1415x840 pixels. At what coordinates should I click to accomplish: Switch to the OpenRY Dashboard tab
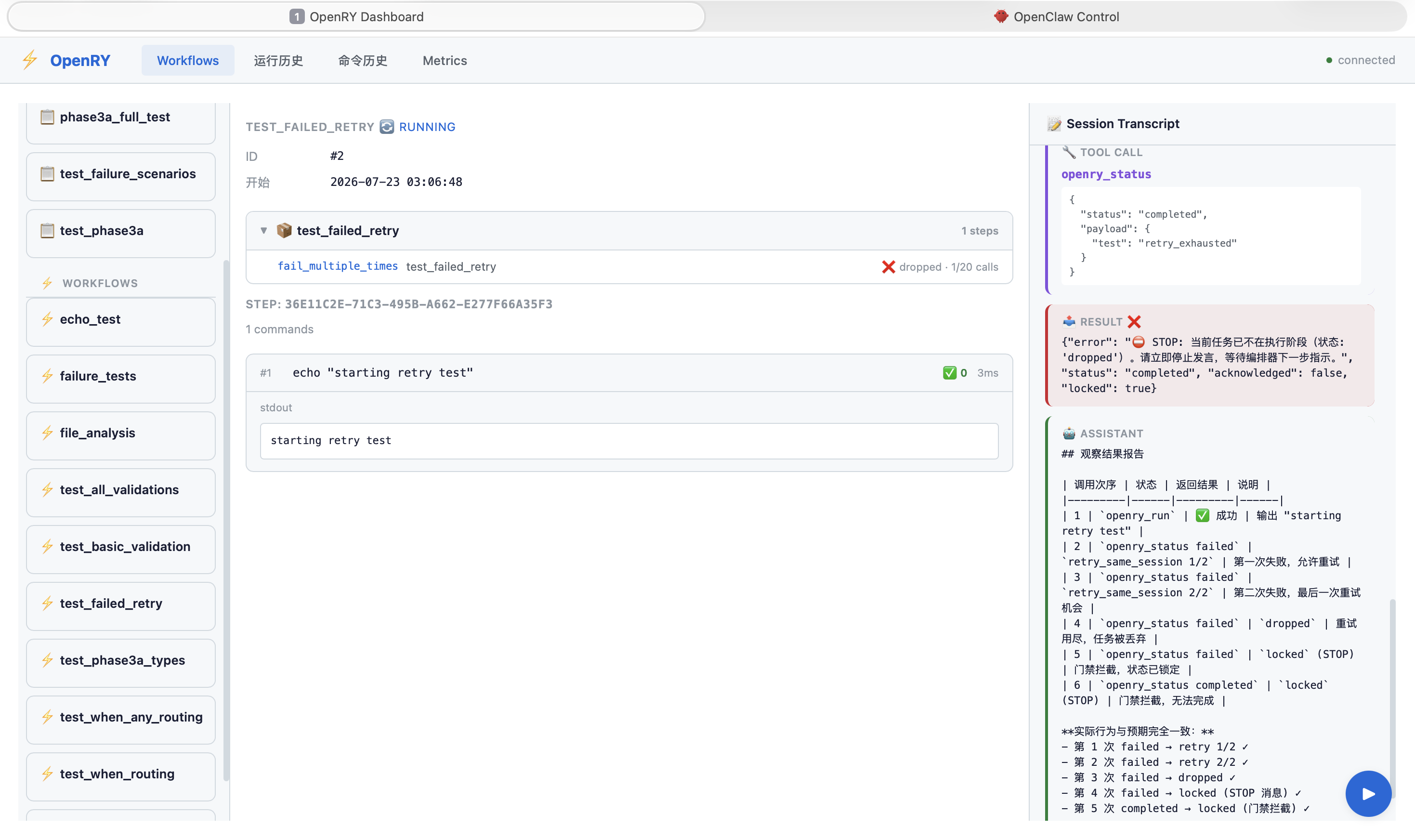tap(356, 16)
